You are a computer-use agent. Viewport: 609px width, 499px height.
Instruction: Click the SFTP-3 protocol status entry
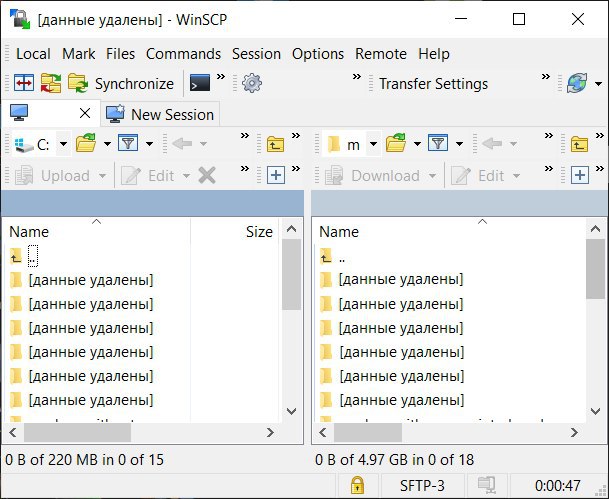tap(422, 485)
